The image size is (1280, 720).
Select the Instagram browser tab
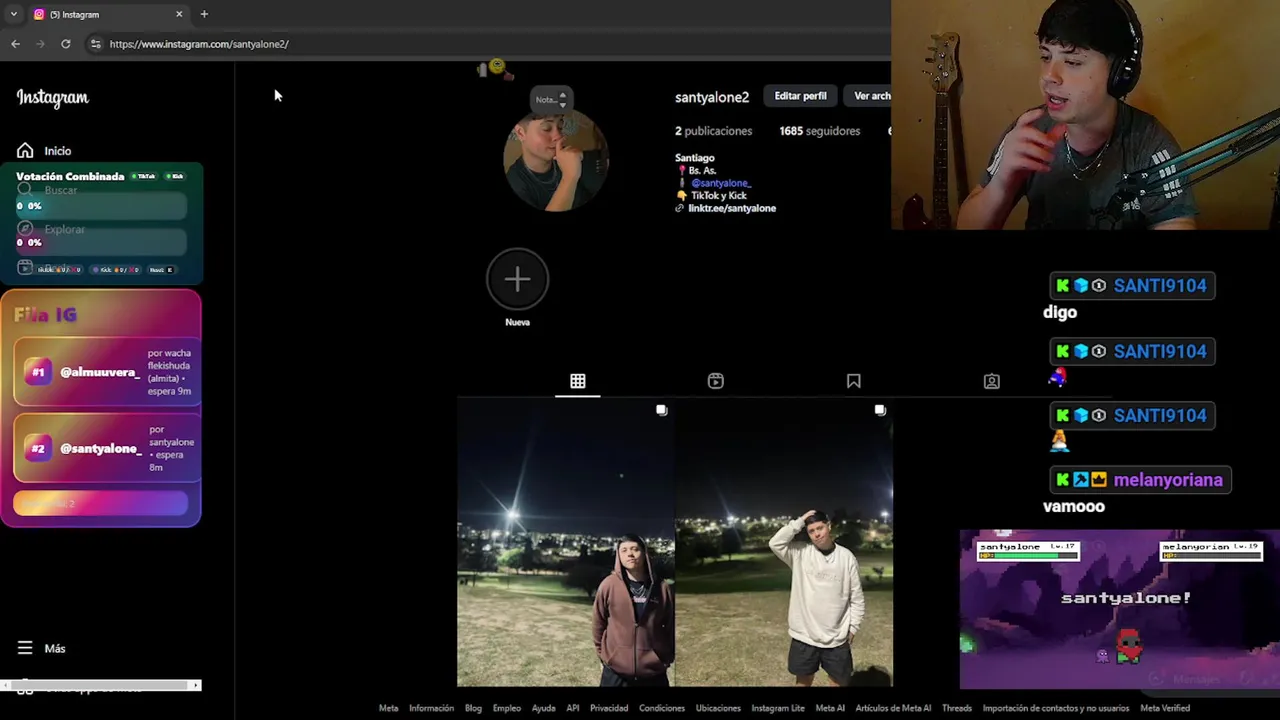point(108,14)
